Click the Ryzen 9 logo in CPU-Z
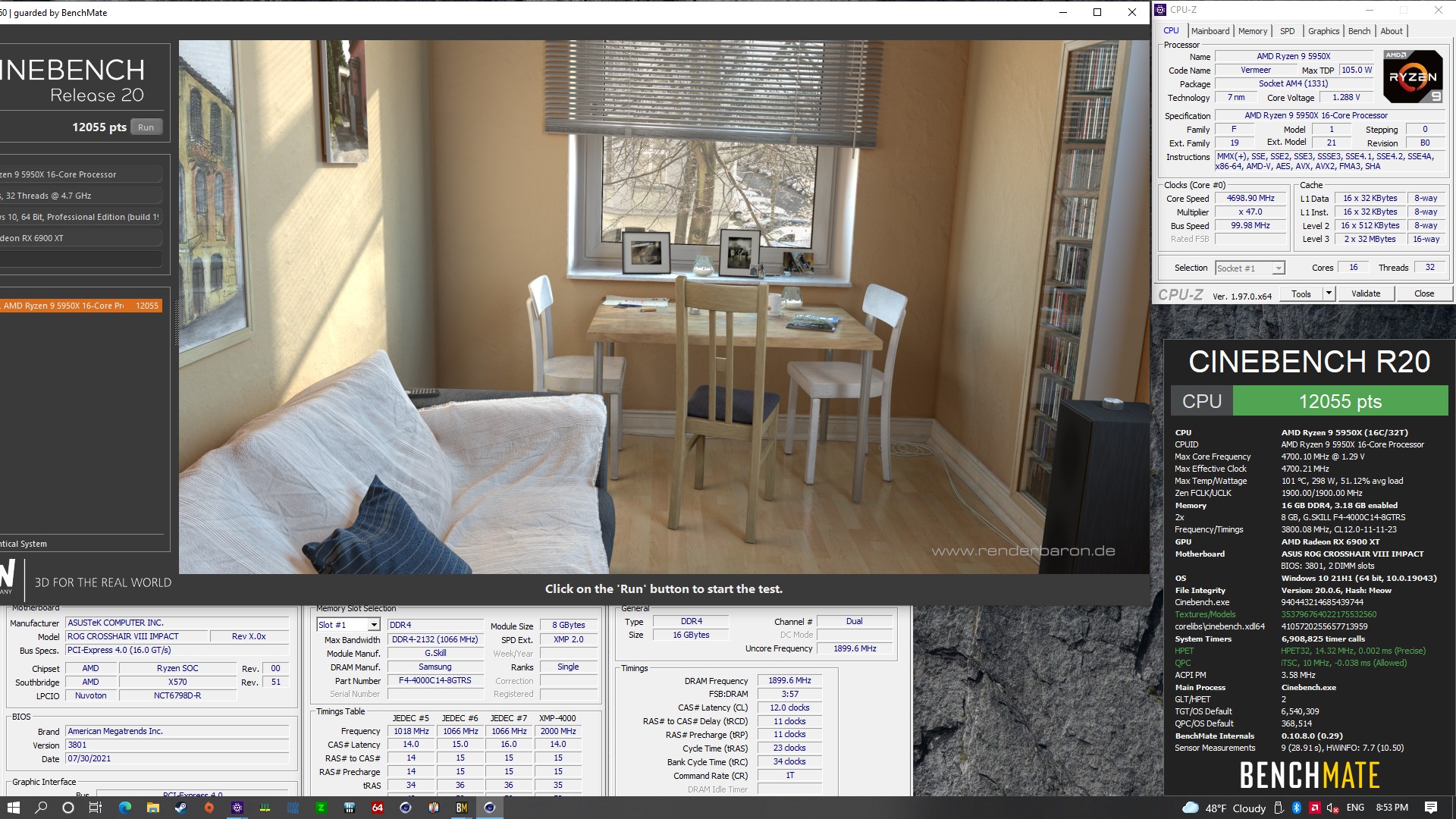The width and height of the screenshot is (1456, 819). pos(1413,76)
